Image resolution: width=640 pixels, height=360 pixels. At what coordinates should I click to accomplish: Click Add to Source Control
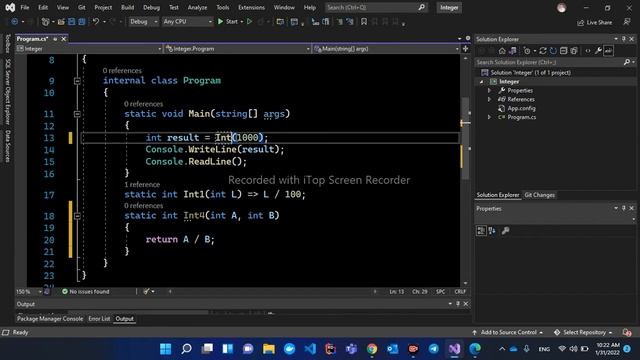click(x=508, y=333)
